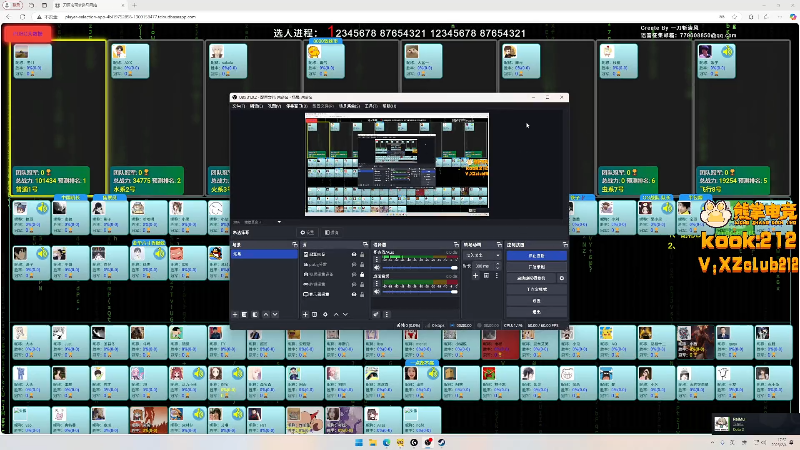Click the browser address bar

click(x=378, y=16)
